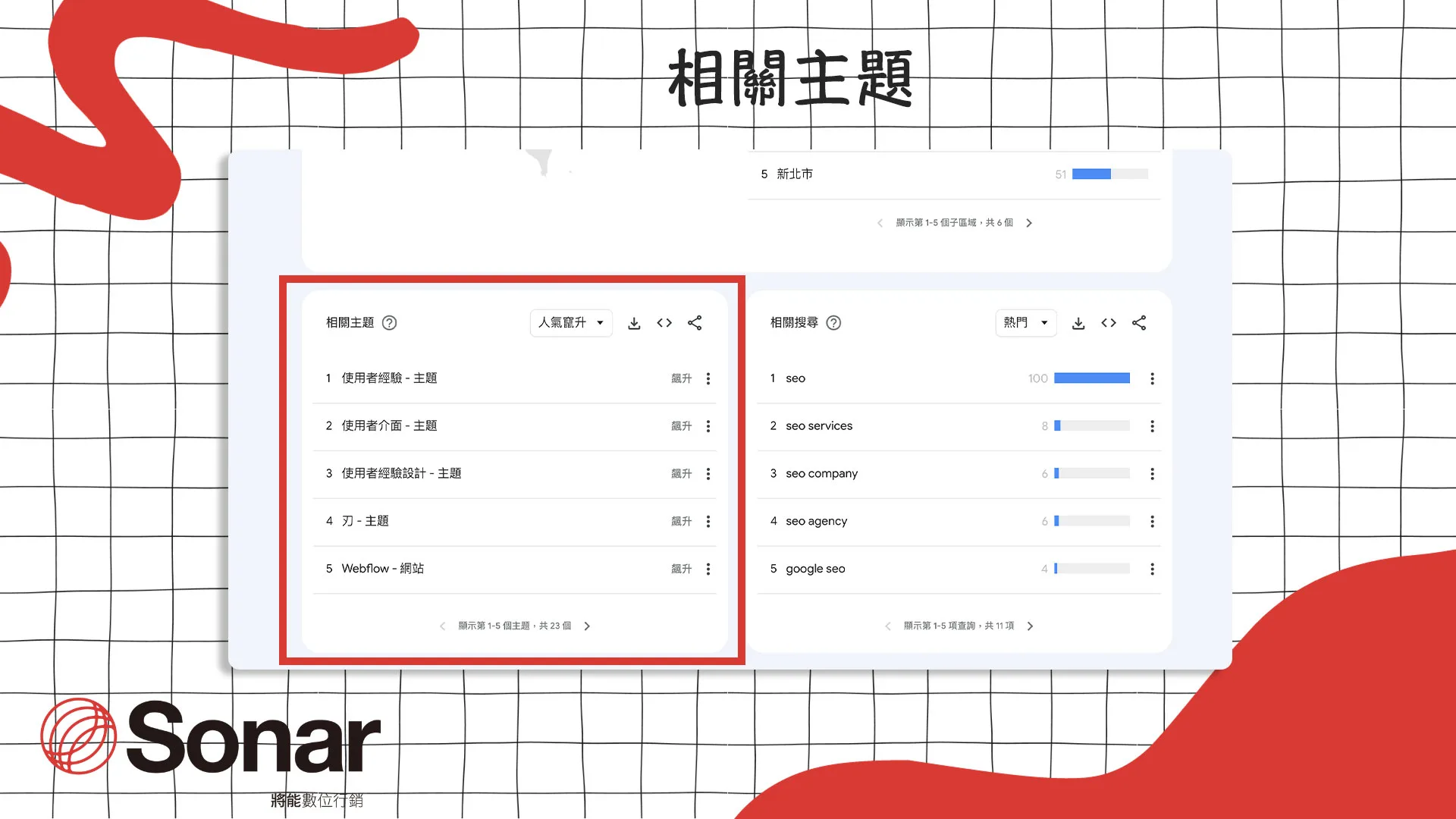
Task: Select topic 刃 - 主題
Action: click(x=365, y=522)
